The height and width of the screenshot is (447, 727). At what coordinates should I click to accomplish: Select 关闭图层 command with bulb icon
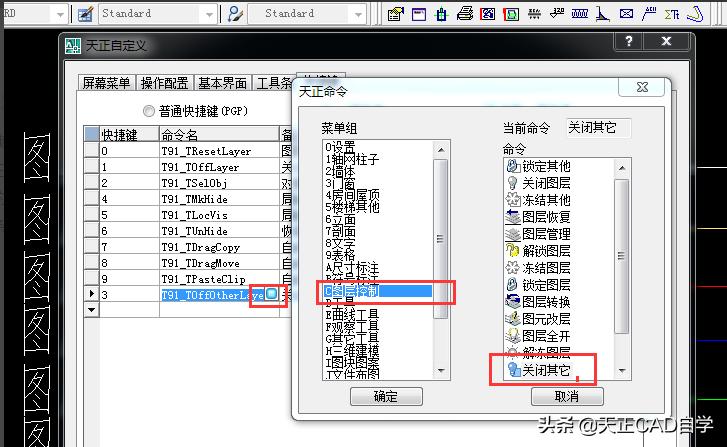pyautogui.click(x=538, y=183)
